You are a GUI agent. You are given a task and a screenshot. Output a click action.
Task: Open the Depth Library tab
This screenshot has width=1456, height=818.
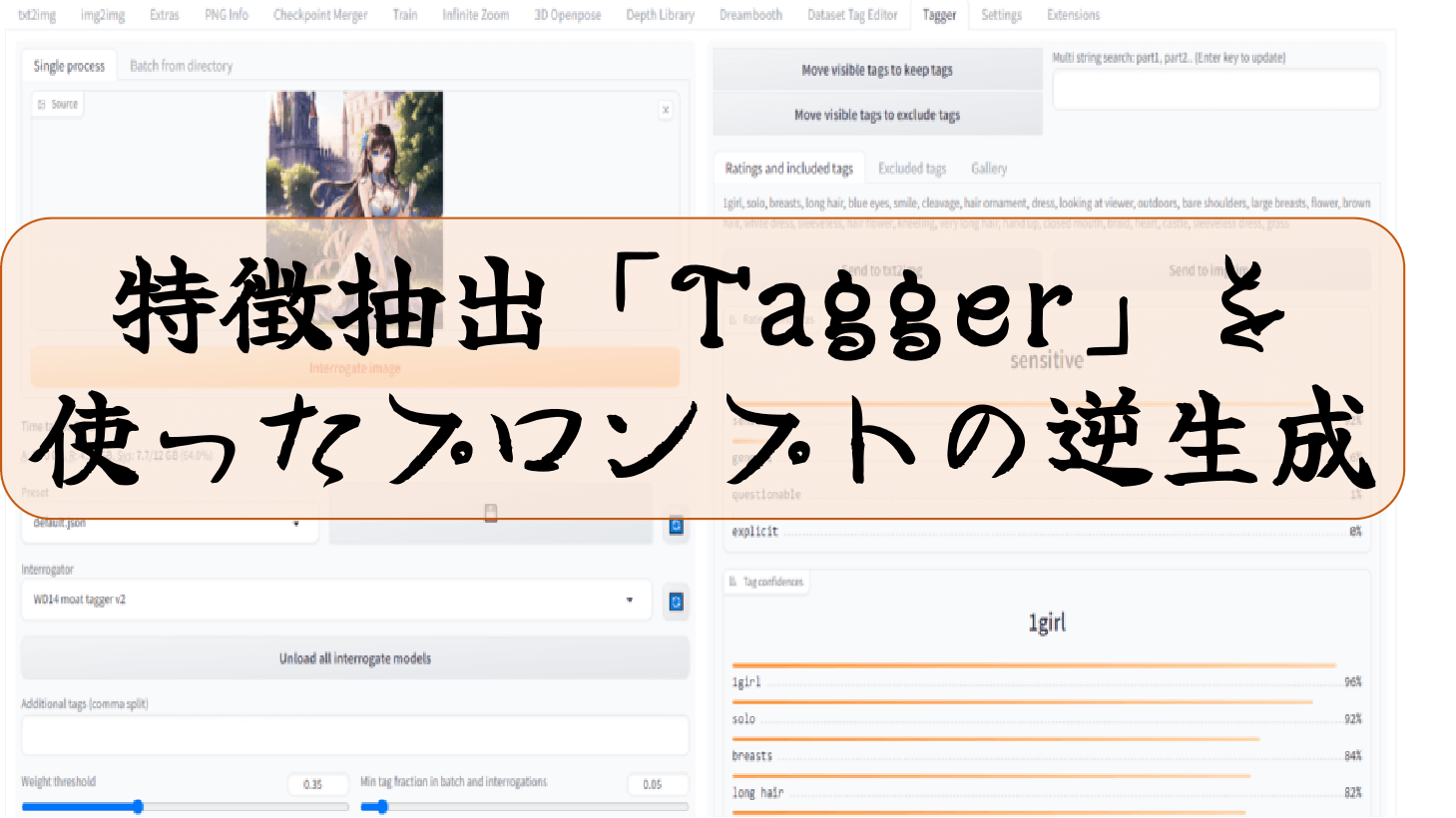(661, 15)
